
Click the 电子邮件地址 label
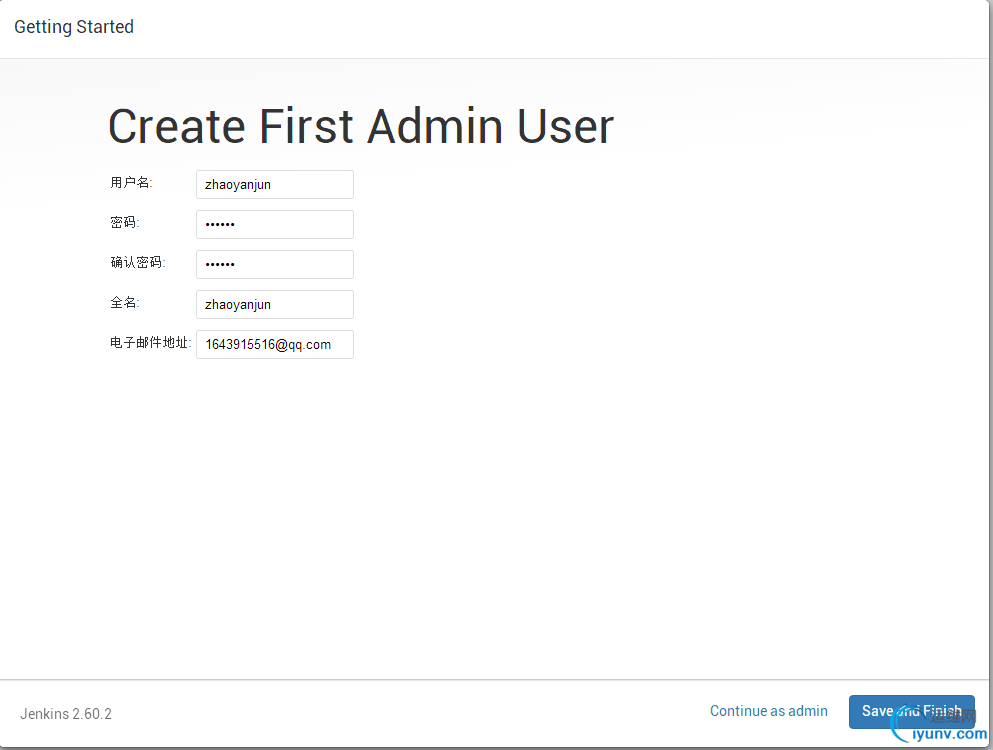tap(151, 343)
